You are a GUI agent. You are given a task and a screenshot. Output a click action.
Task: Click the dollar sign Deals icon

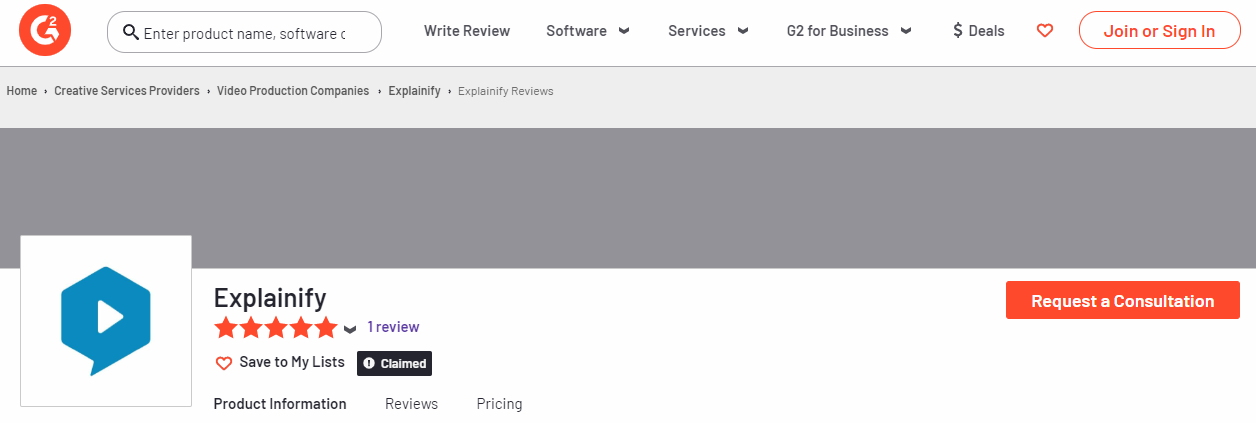pyautogui.click(x=957, y=31)
